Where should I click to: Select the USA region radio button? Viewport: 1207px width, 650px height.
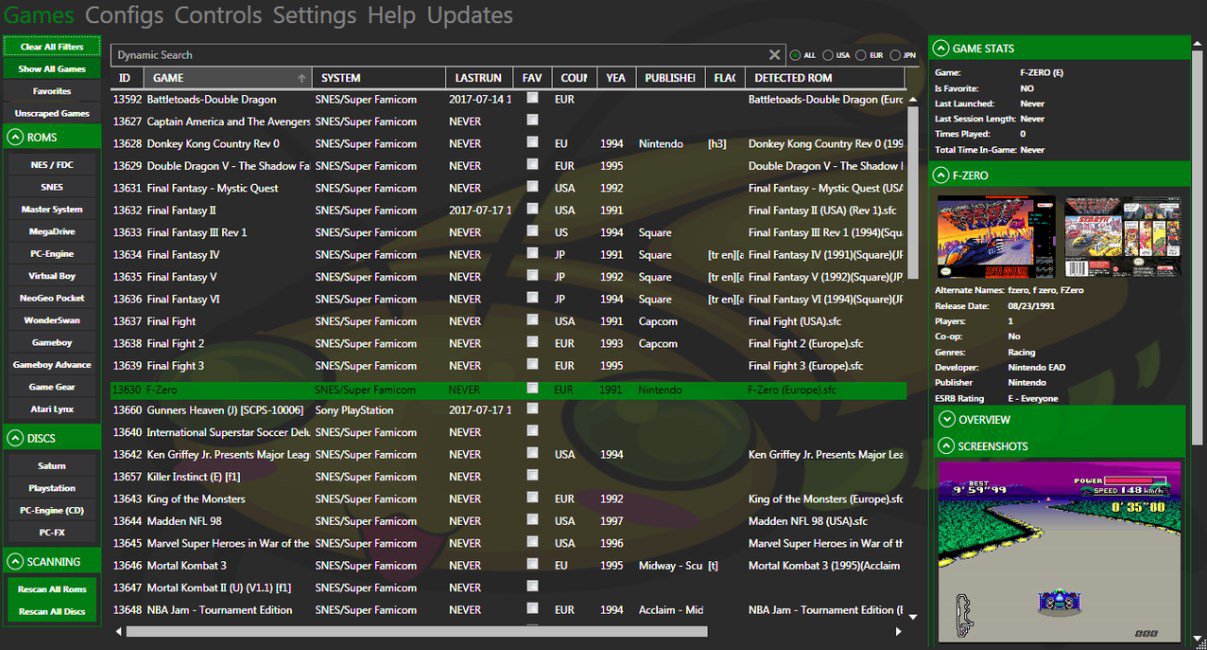(828, 55)
